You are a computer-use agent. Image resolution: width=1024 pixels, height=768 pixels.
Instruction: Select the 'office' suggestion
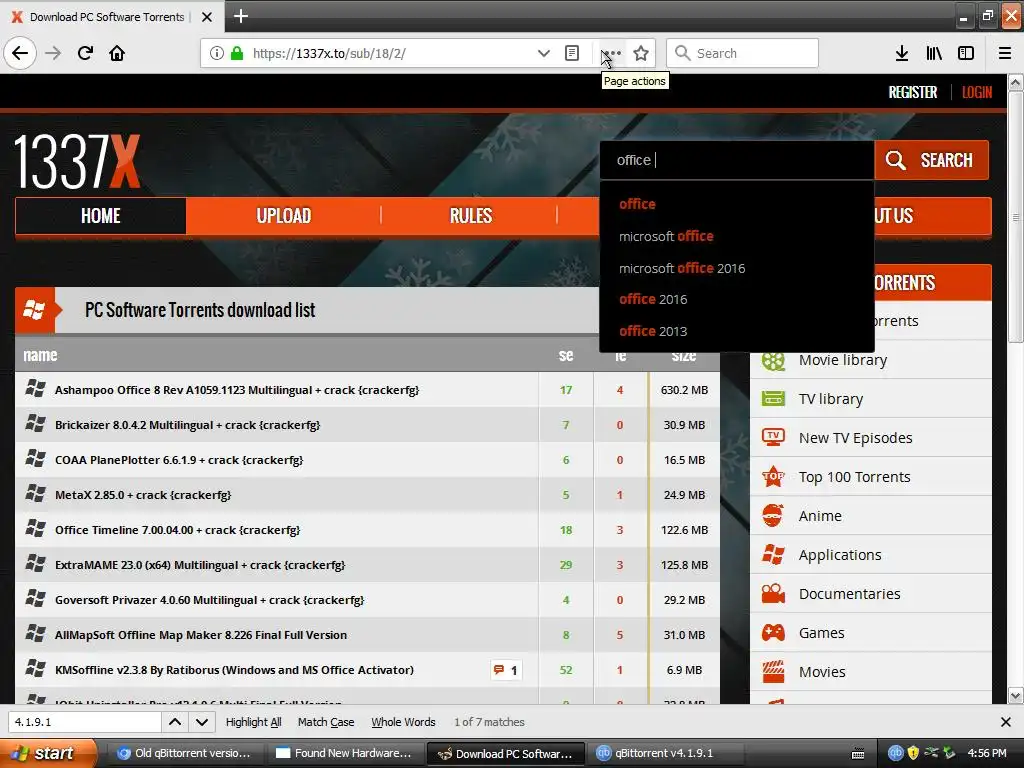[x=637, y=204]
